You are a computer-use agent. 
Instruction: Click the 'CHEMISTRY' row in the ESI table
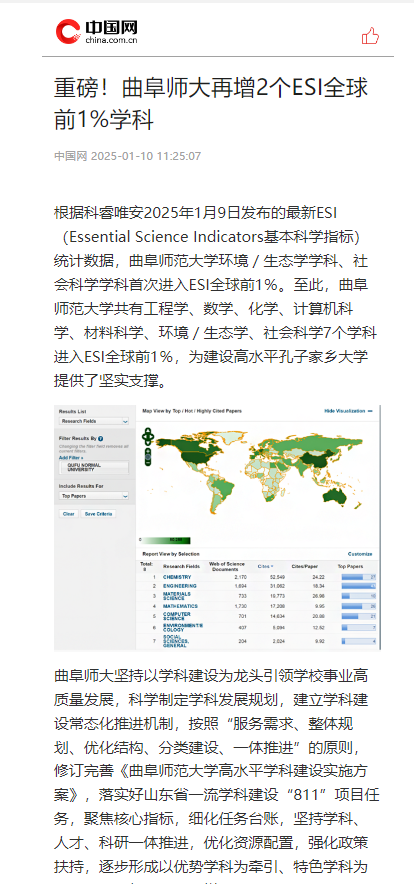[x=258, y=577]
